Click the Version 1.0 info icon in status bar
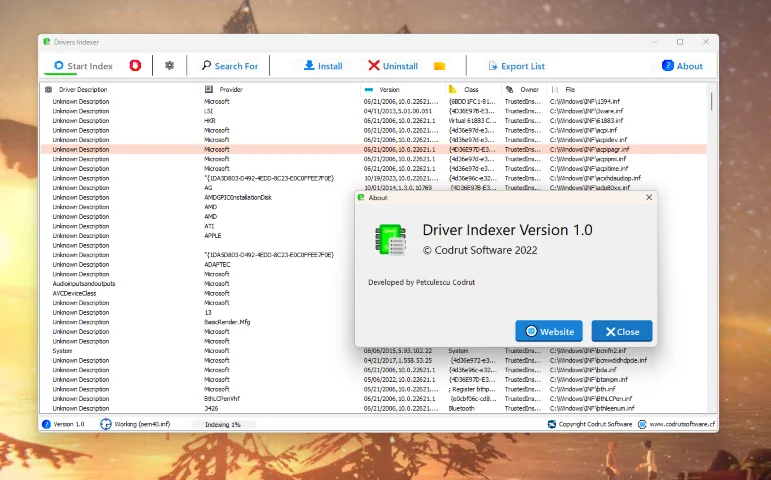 (x=48, y=424)
